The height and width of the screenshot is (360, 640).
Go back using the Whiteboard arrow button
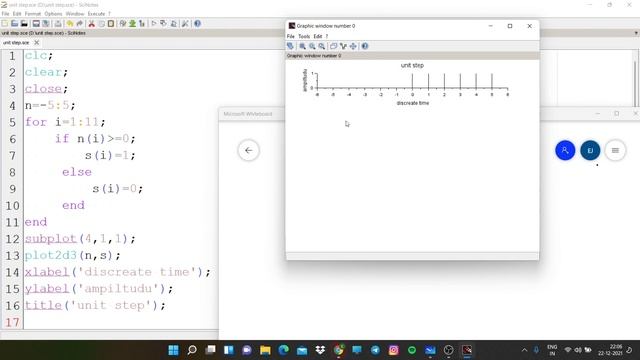coord(249,151)
